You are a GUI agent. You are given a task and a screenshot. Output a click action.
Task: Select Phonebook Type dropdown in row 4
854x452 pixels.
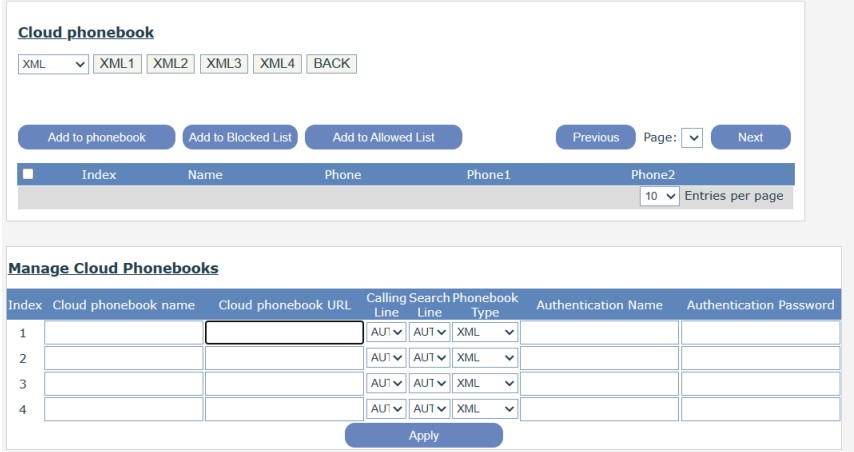point(485,409)
